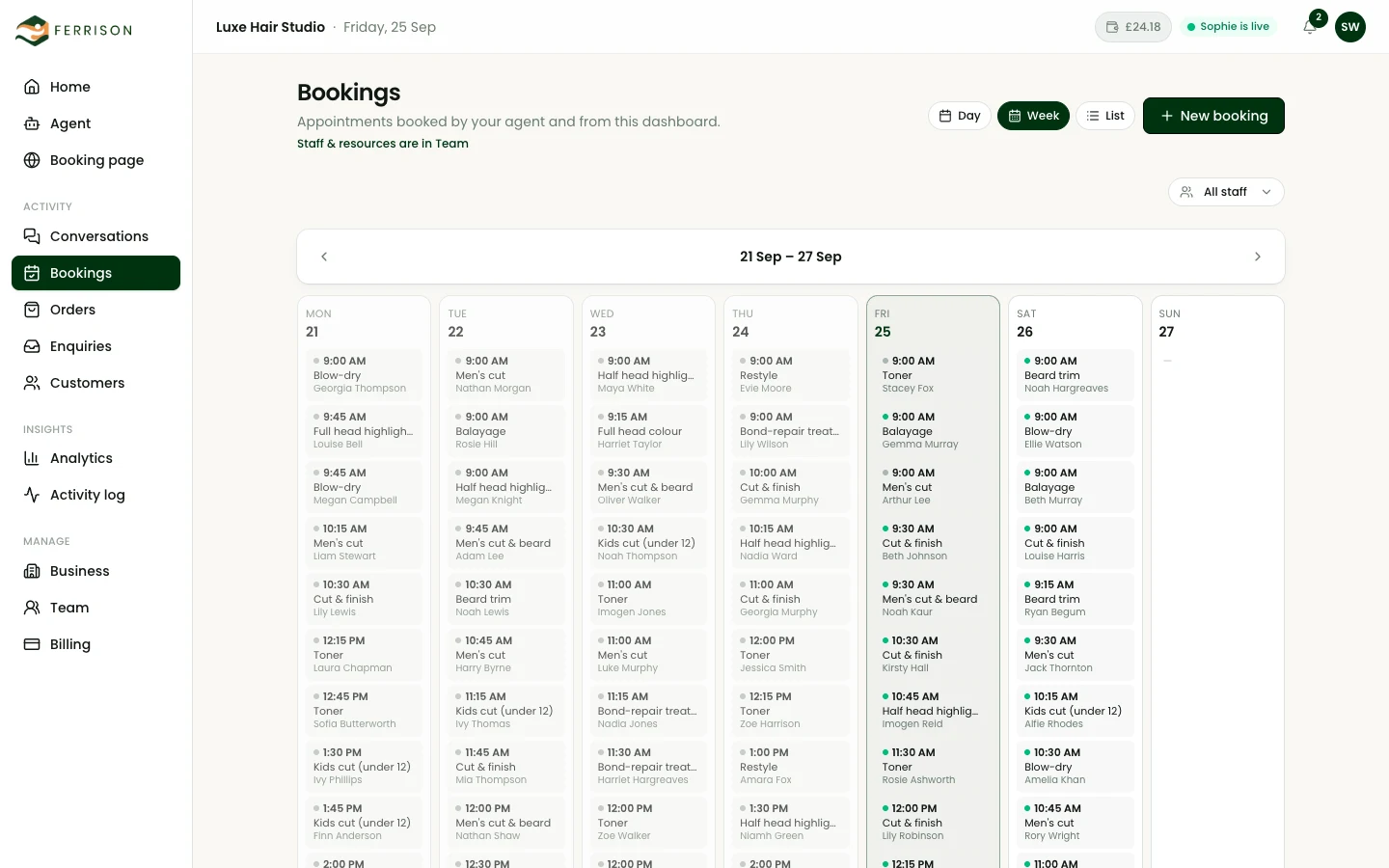
Task: Go to the previous week
Action: [x=324, y=257]
